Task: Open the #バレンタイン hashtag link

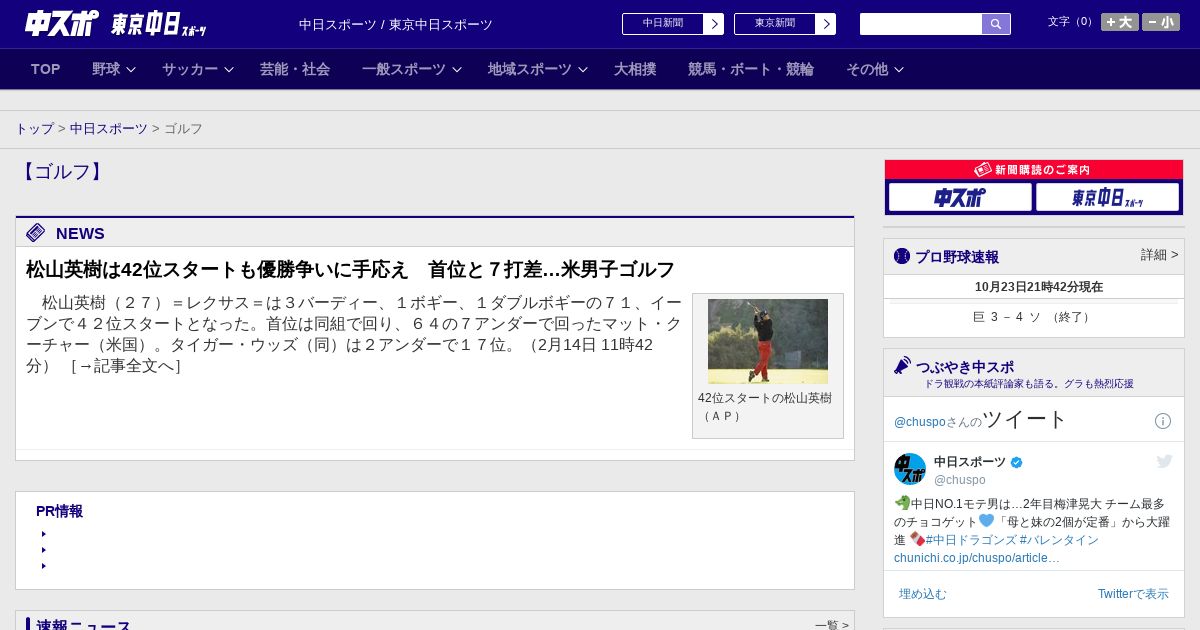Action: coord(1059,540)
